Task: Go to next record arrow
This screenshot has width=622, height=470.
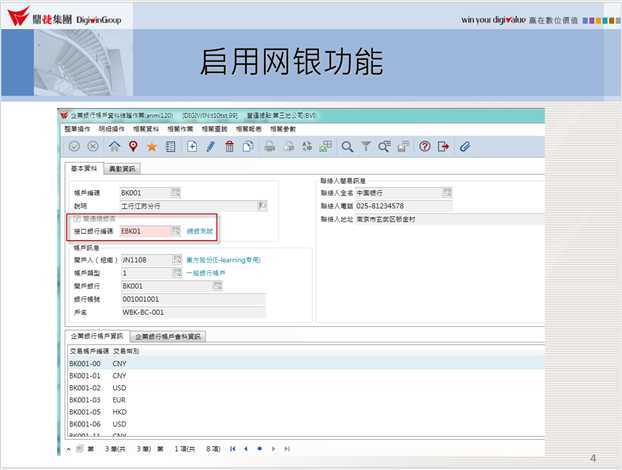Action: click(x=273, y=449)
